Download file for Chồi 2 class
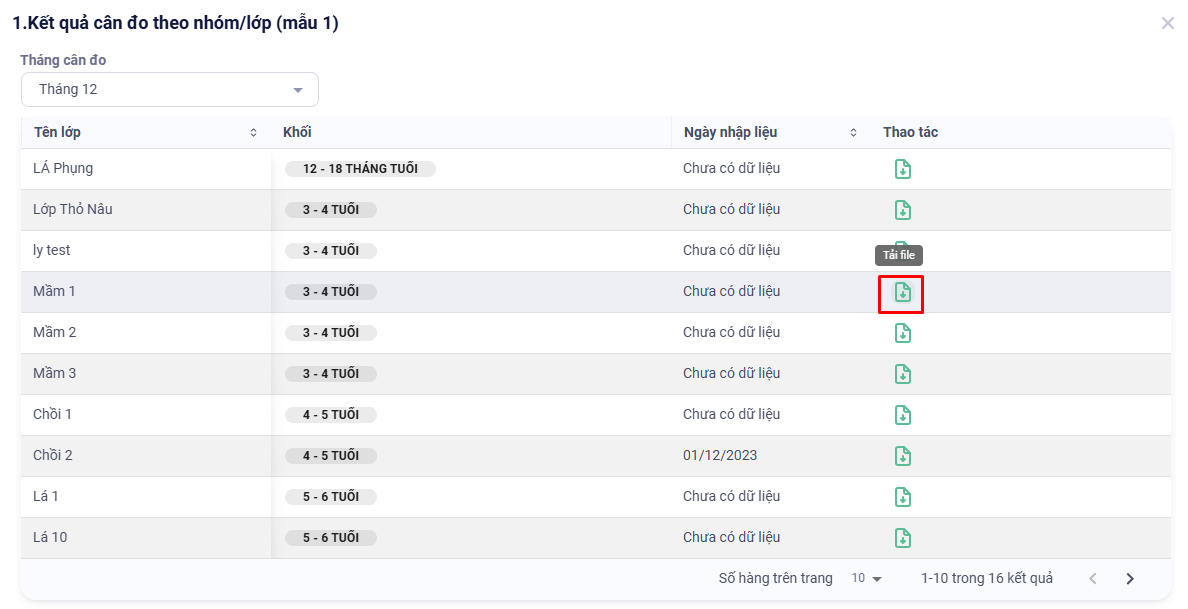 tap(902, 456)
